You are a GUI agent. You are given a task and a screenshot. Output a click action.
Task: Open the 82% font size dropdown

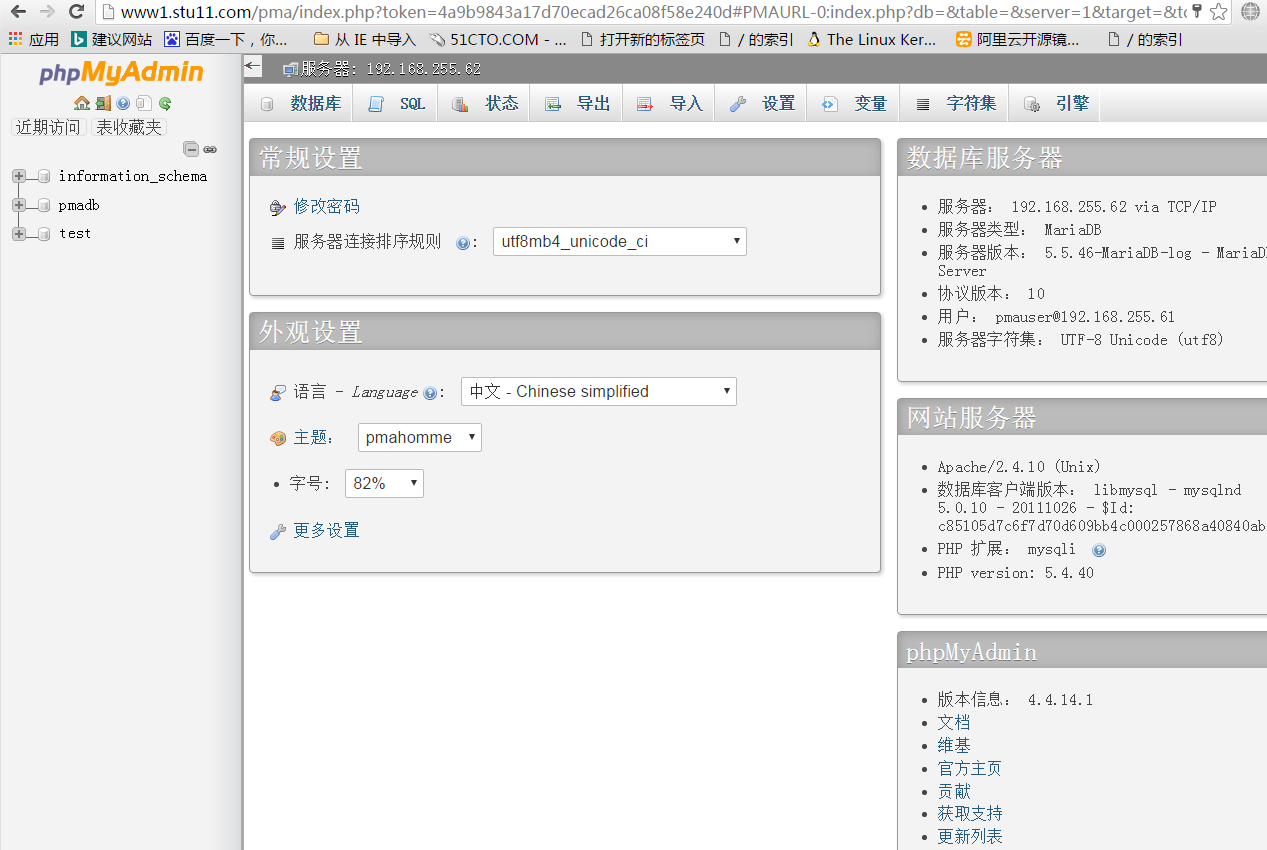[x=384, y=483]
